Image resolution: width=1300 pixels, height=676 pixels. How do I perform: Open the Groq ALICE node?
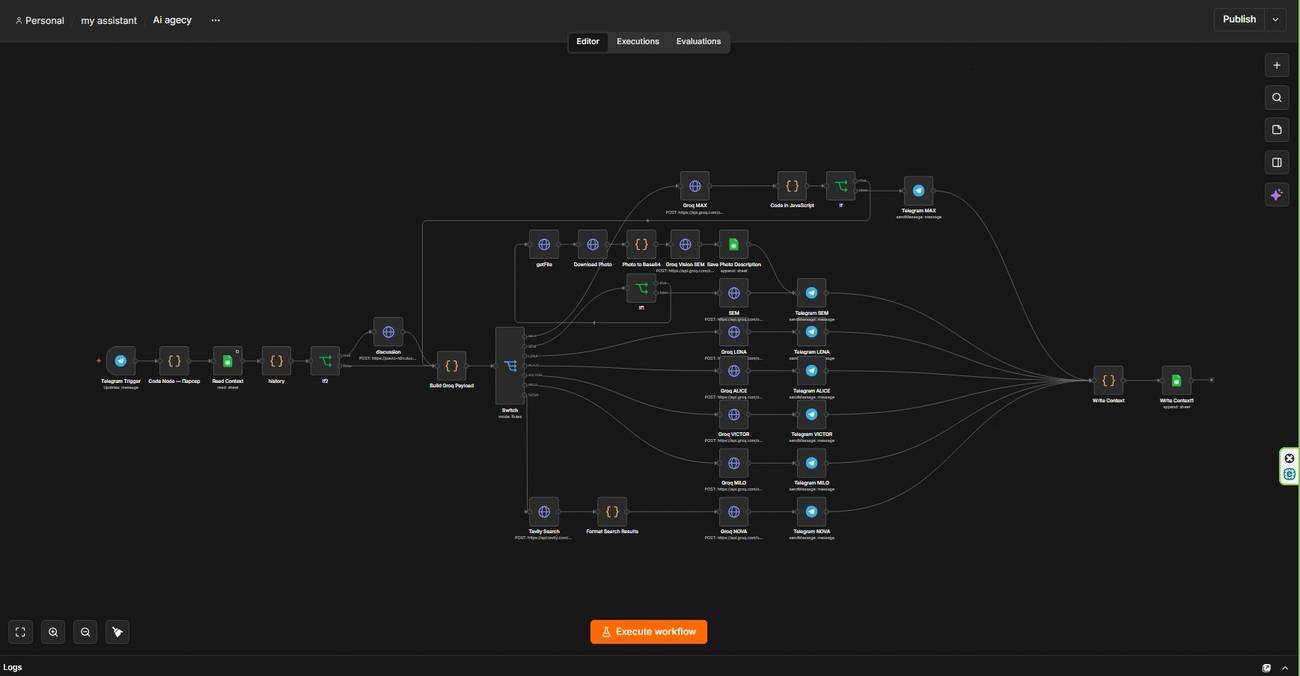[x=733, y=371]
